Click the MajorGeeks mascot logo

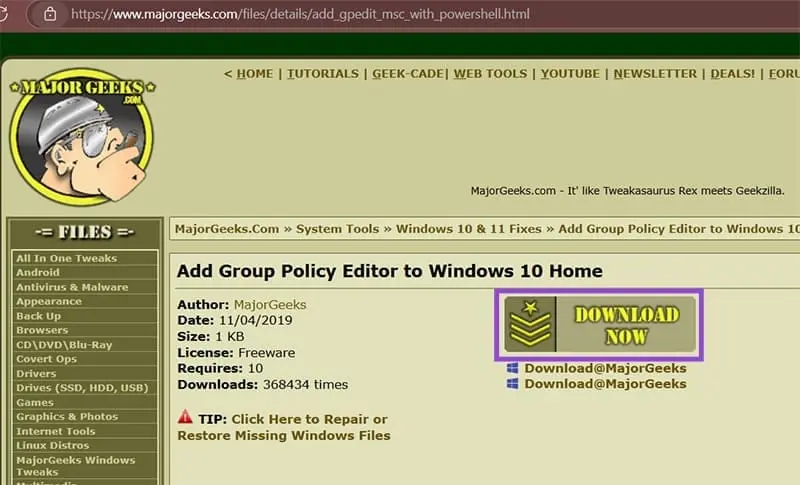click(x=82, y=136)
